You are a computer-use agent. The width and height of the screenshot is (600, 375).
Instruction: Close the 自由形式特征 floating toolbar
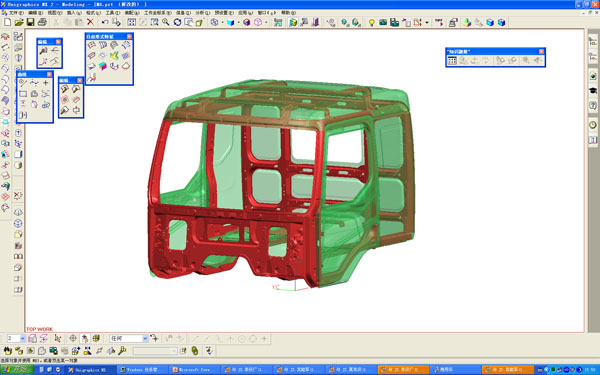[129, 36]
